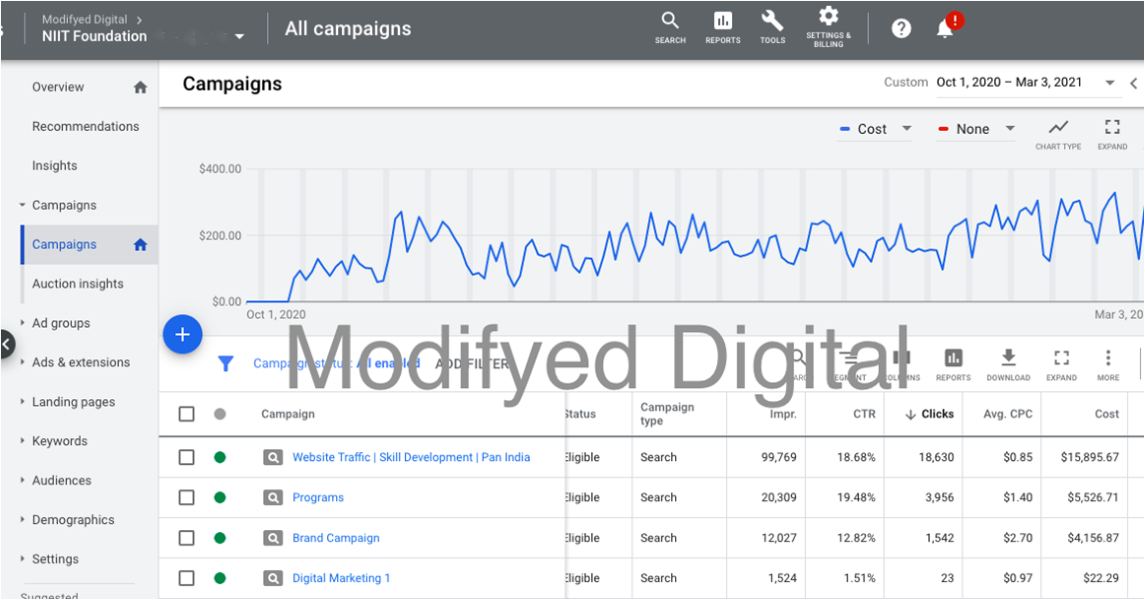Open Demographics in sidebar

[x=73, y=520]
